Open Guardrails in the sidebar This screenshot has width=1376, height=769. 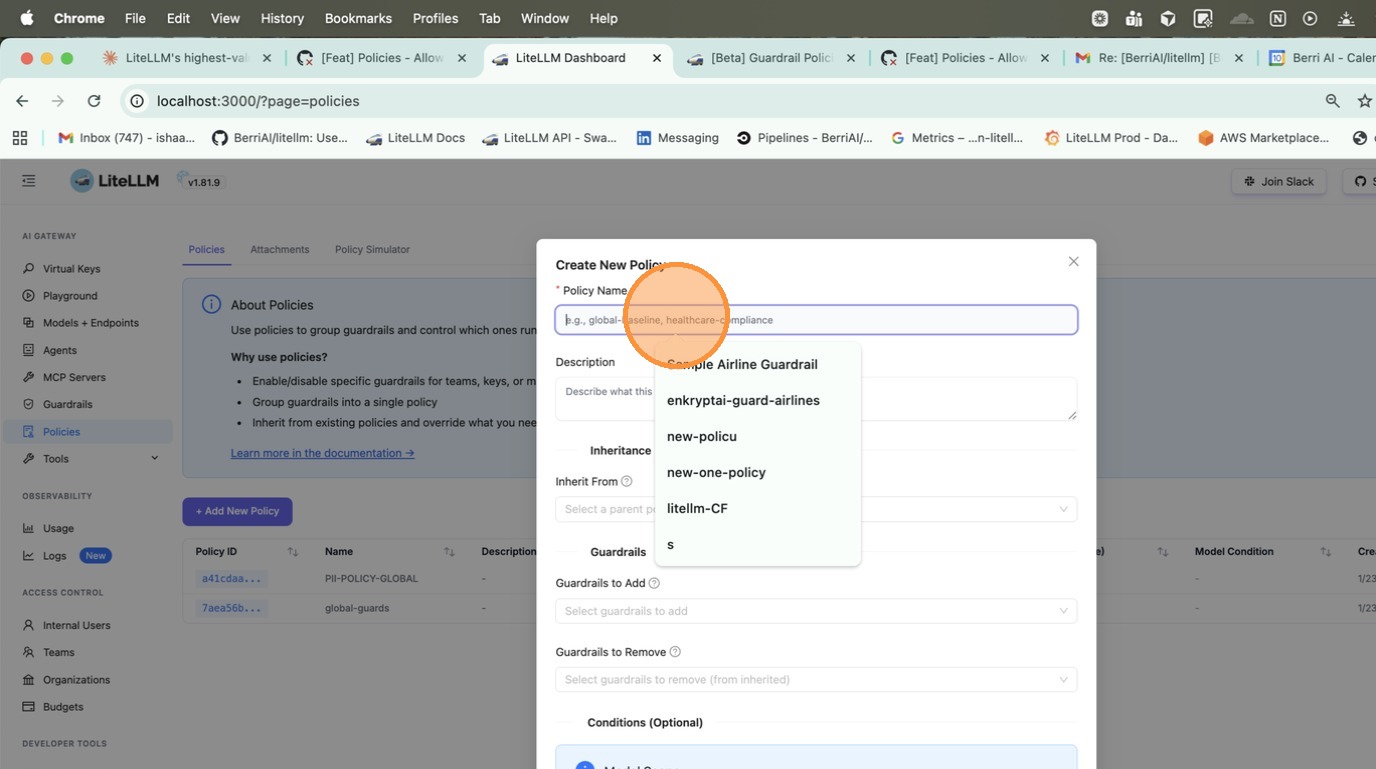tap(67, 404)
